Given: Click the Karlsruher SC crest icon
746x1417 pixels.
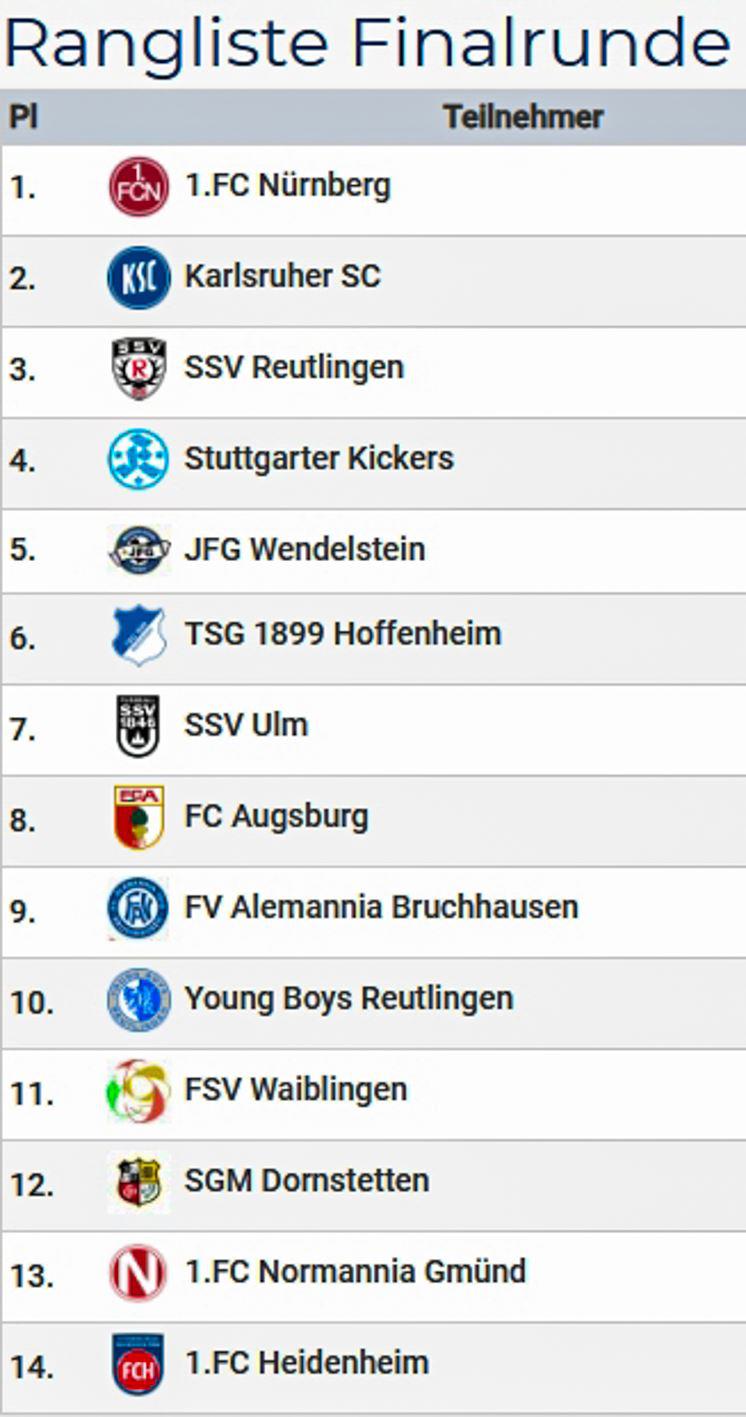Looking at the screenshot, I should coord(138,278).
